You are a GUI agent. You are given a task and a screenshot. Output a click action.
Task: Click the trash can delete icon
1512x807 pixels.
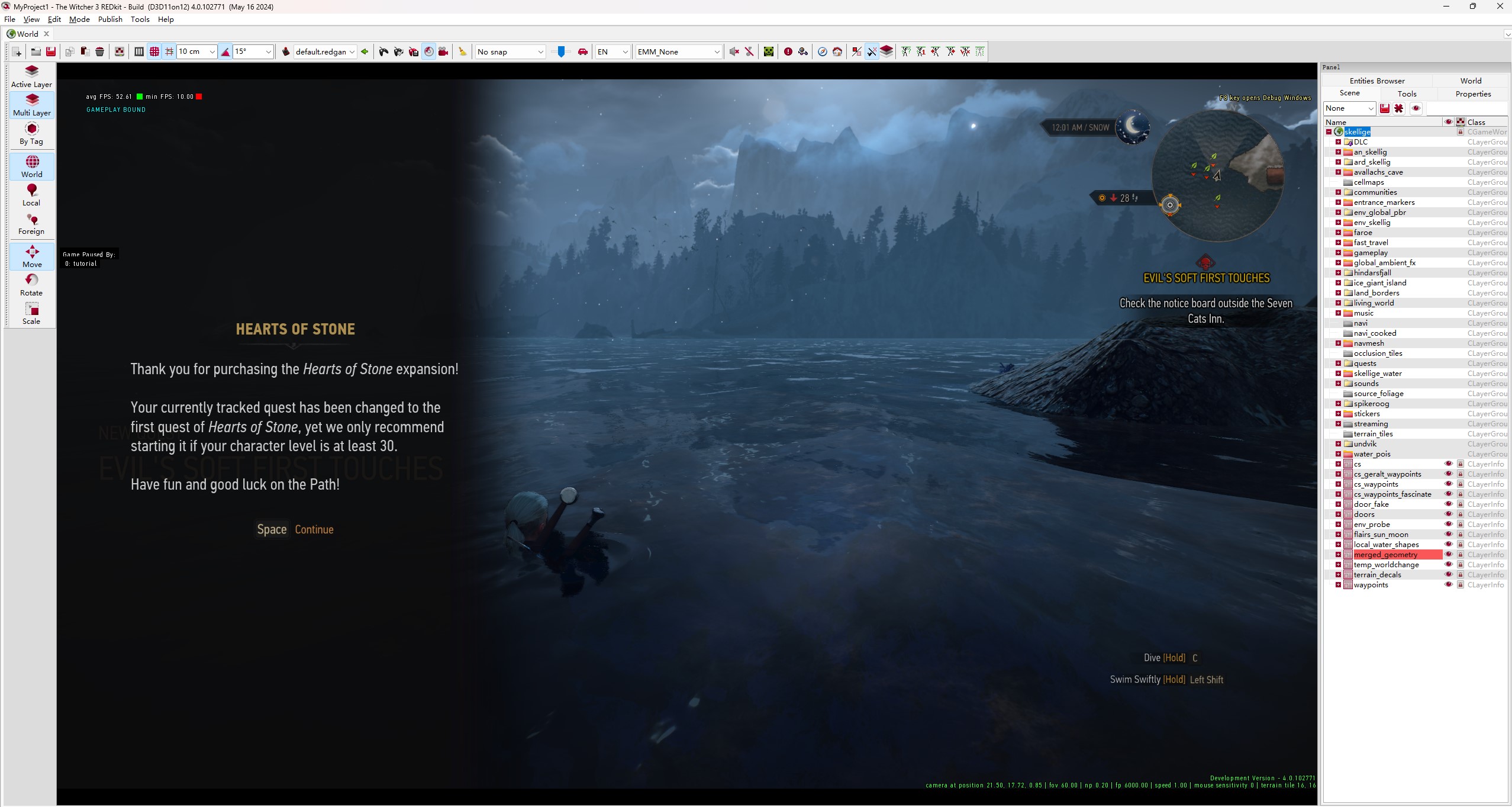click(x=100, y=52)
